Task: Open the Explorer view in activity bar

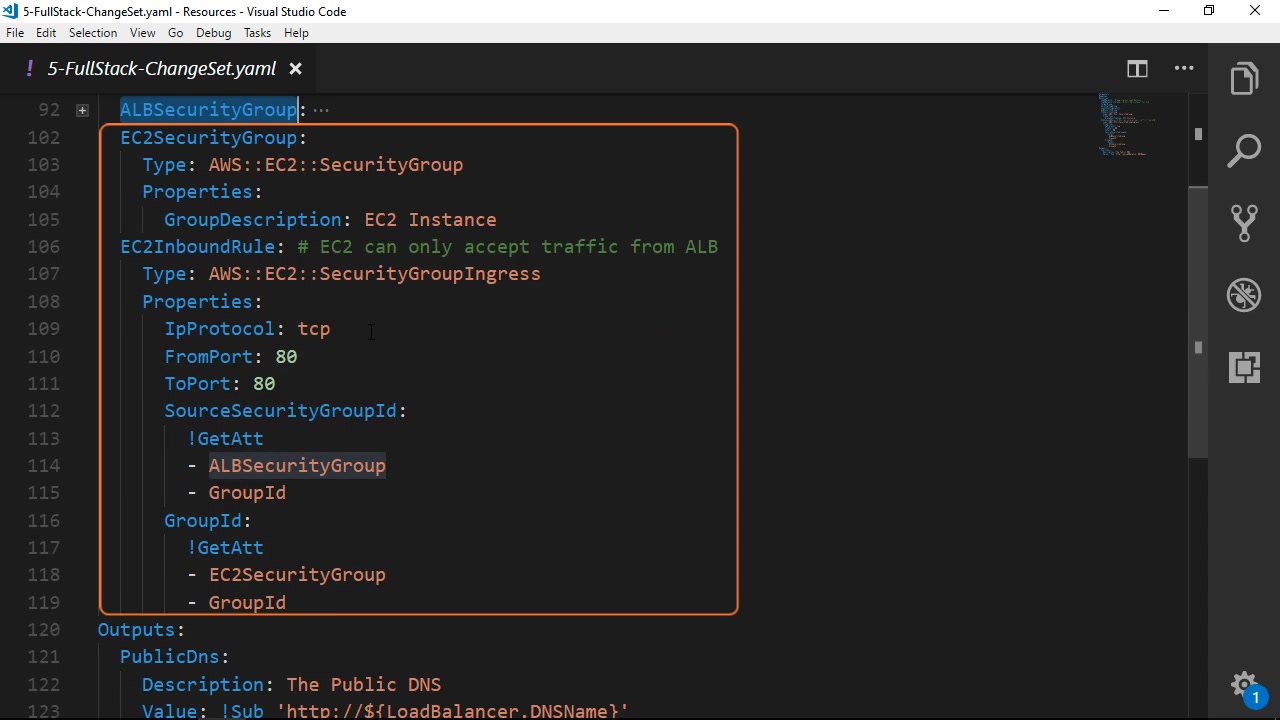Action: (x=1244, y=80)
